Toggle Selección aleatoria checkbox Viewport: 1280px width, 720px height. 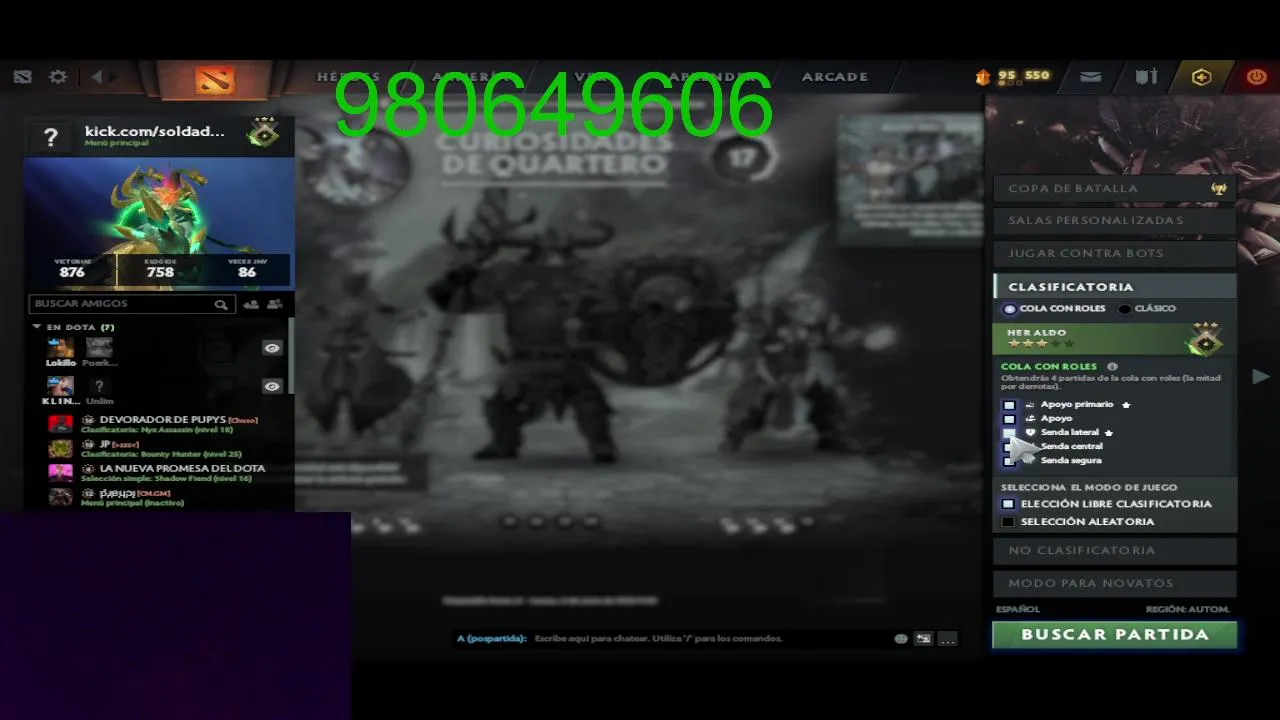1008,522
